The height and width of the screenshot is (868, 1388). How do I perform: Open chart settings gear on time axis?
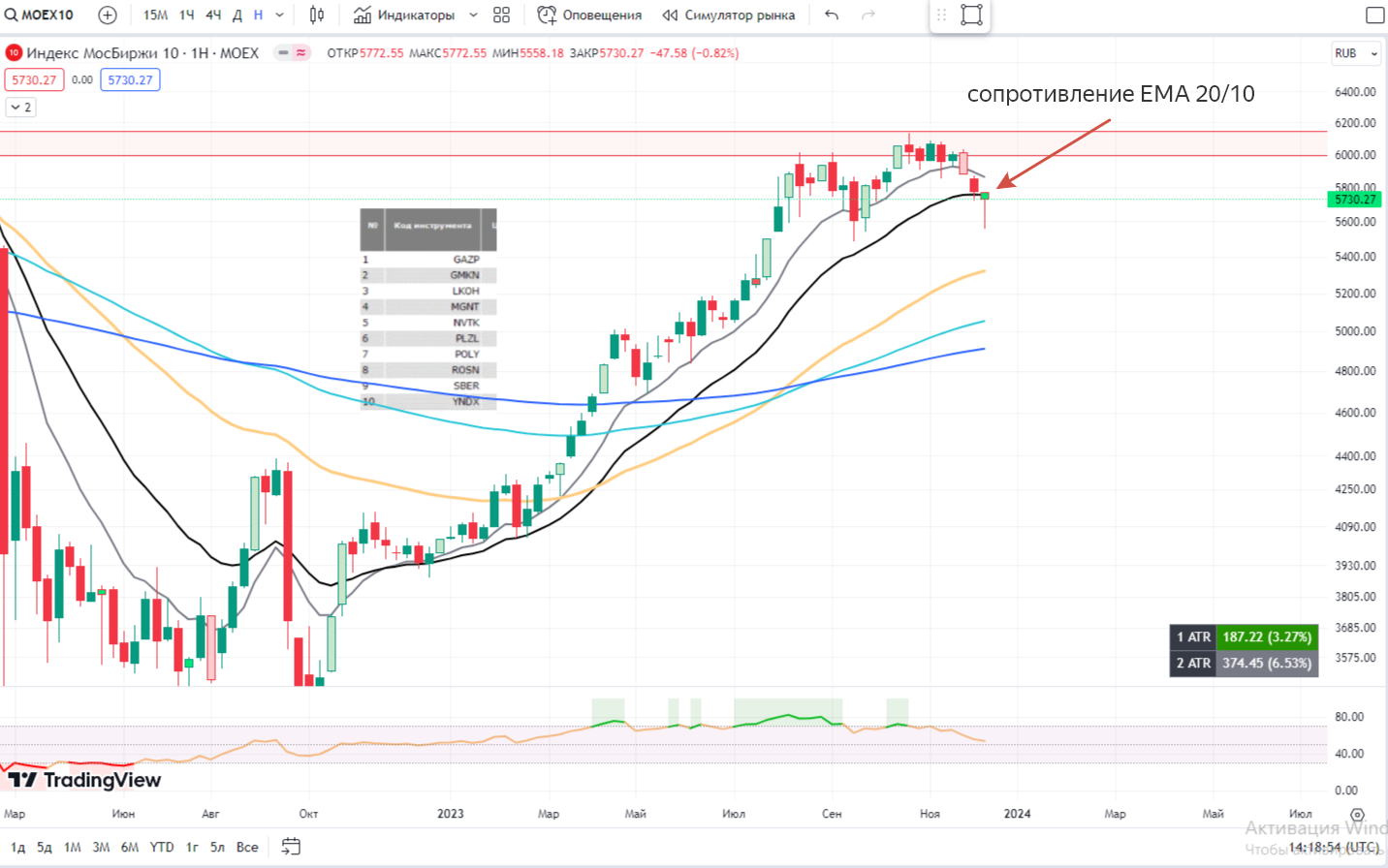1357,815
